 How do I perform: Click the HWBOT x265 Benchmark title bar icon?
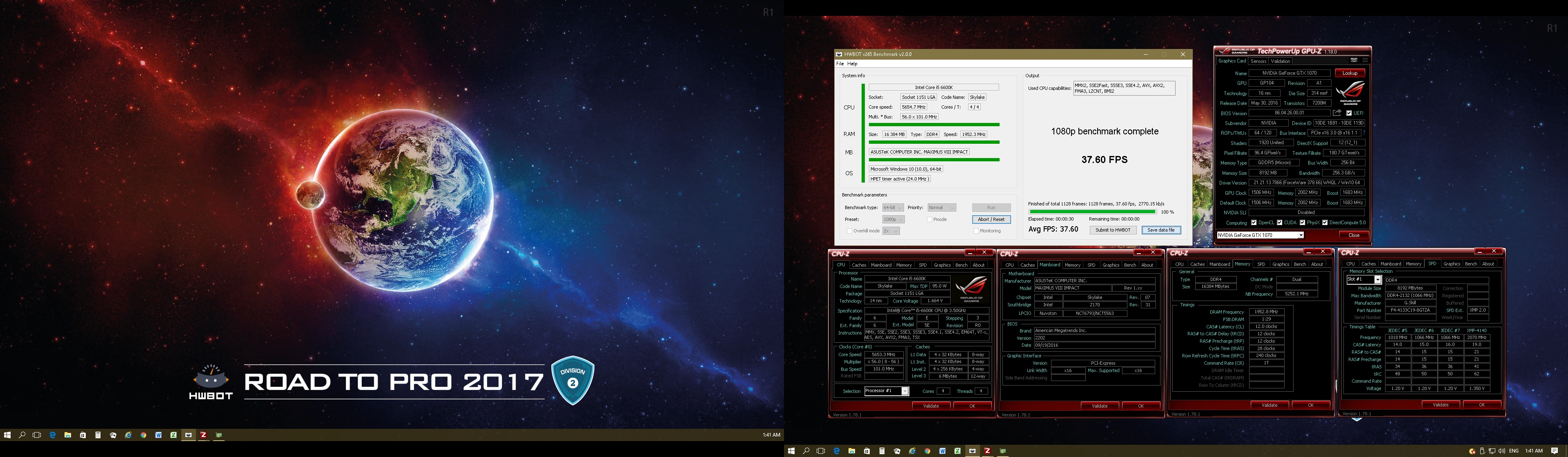click(840, 54)
